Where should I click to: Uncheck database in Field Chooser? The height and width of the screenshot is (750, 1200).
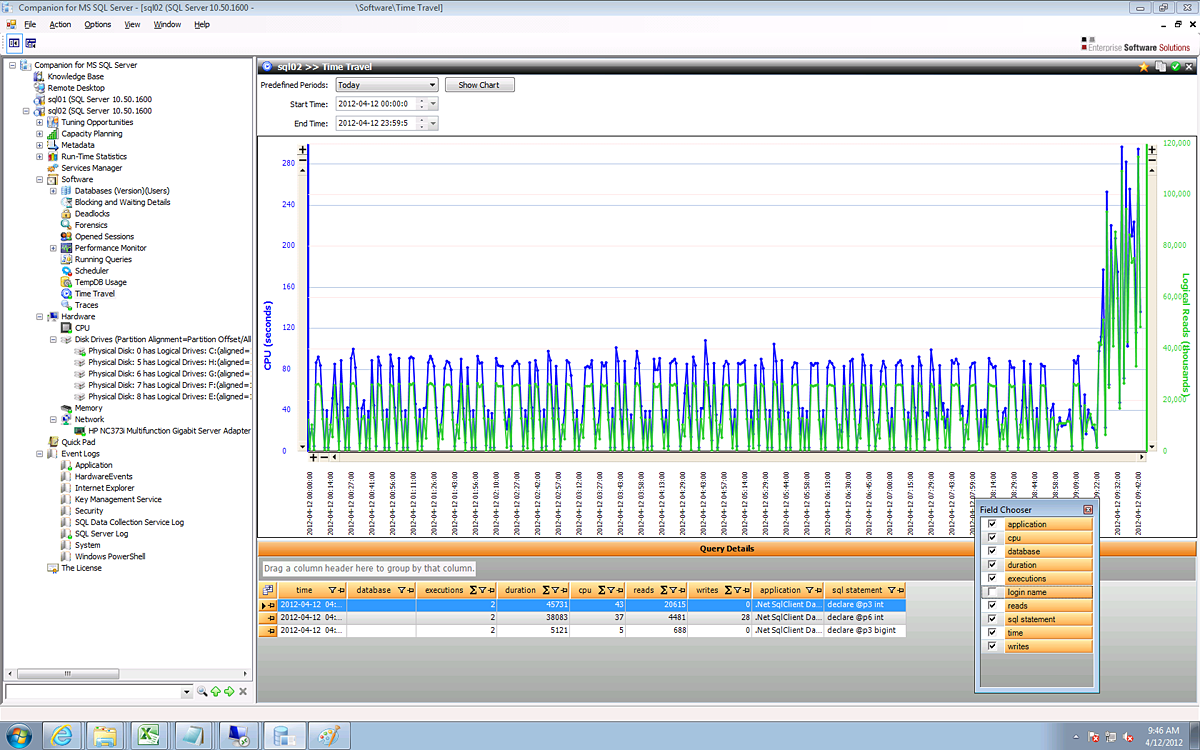[x=992, y=551]
